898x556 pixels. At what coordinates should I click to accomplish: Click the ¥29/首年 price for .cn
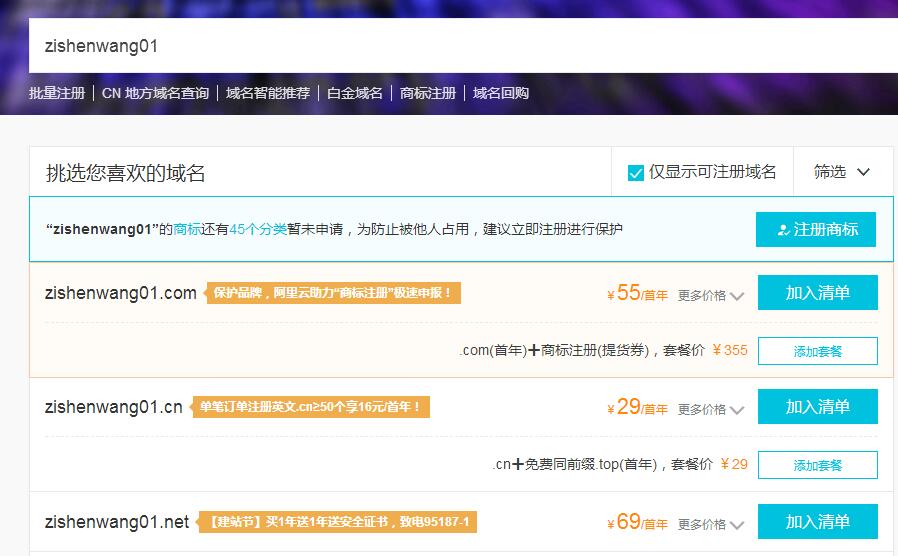637,407
